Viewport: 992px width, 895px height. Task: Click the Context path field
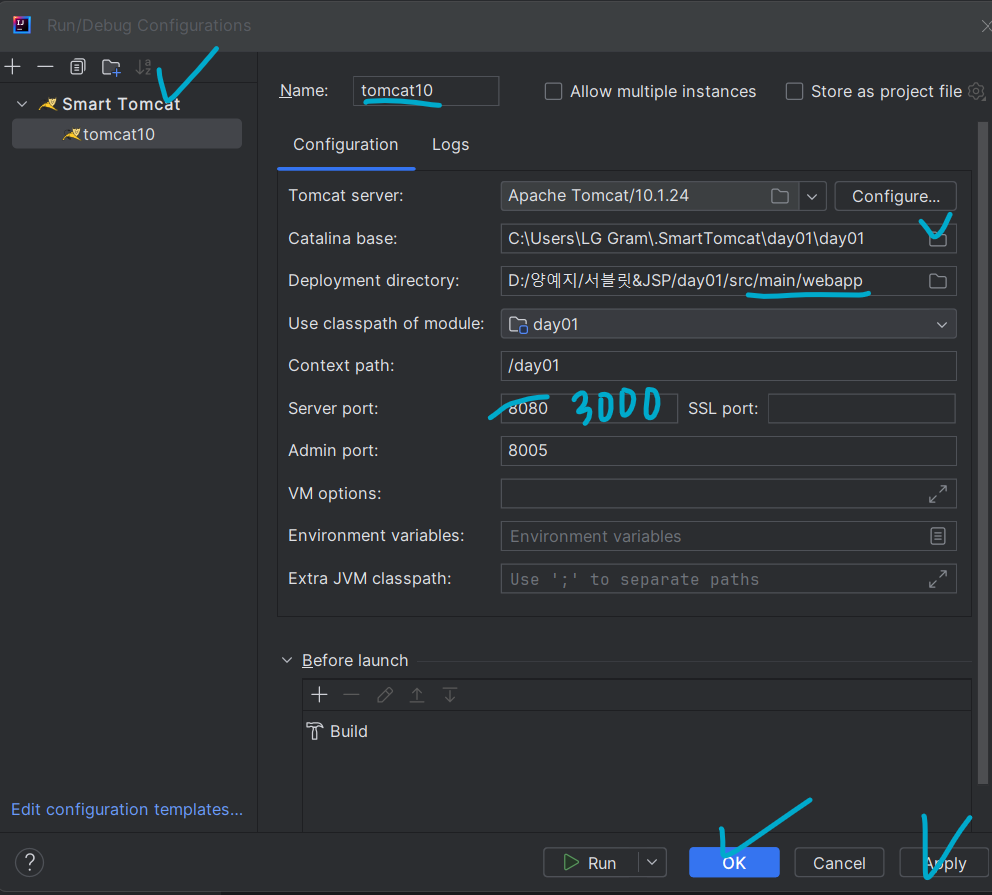coord(728,366)
